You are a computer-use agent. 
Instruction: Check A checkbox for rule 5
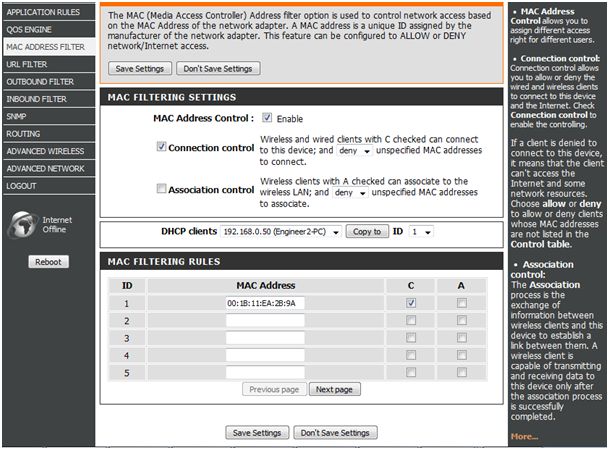[462, 372]
